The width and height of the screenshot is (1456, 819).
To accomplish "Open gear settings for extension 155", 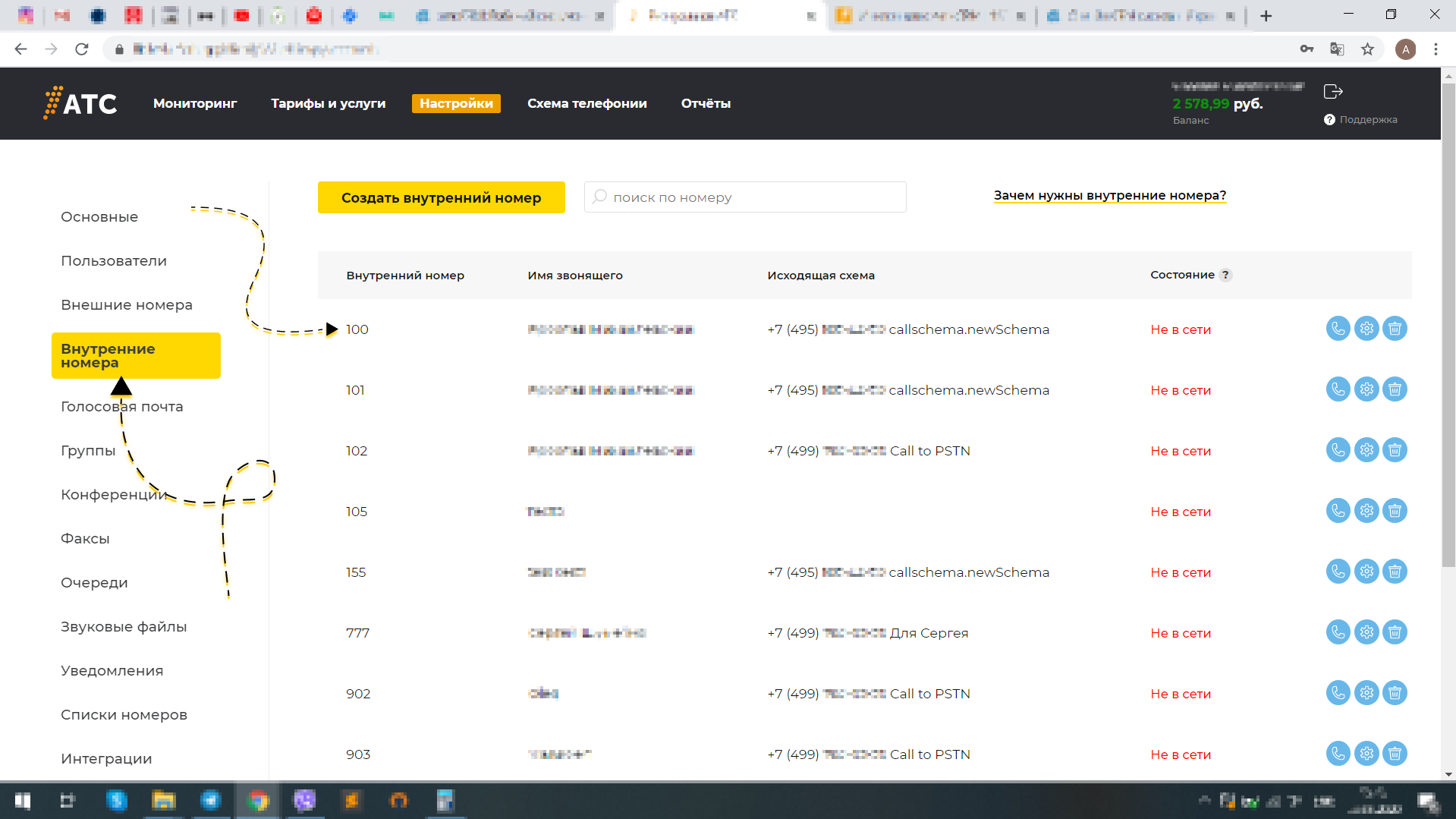I will (x=1366, y=572).
